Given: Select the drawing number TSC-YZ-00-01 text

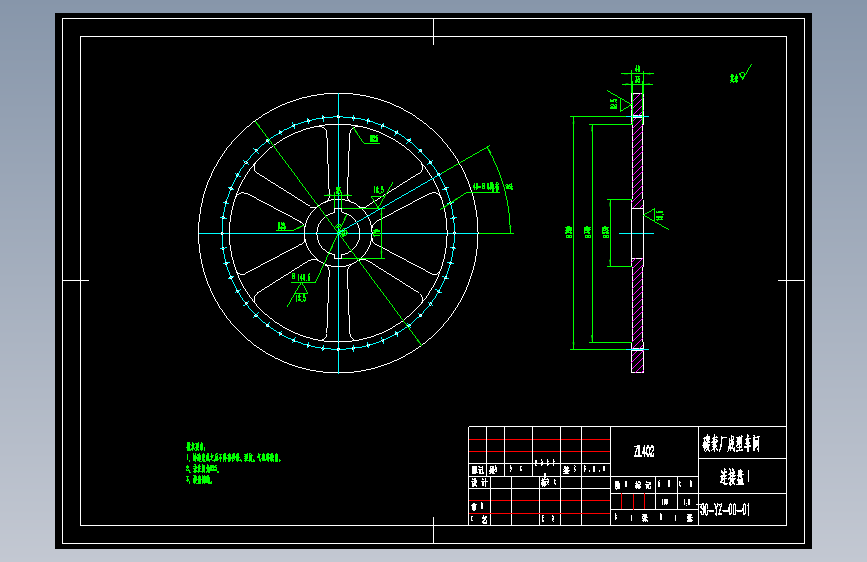Looking at the screenshot, I should pyautogui.click(x=724, y=509).
